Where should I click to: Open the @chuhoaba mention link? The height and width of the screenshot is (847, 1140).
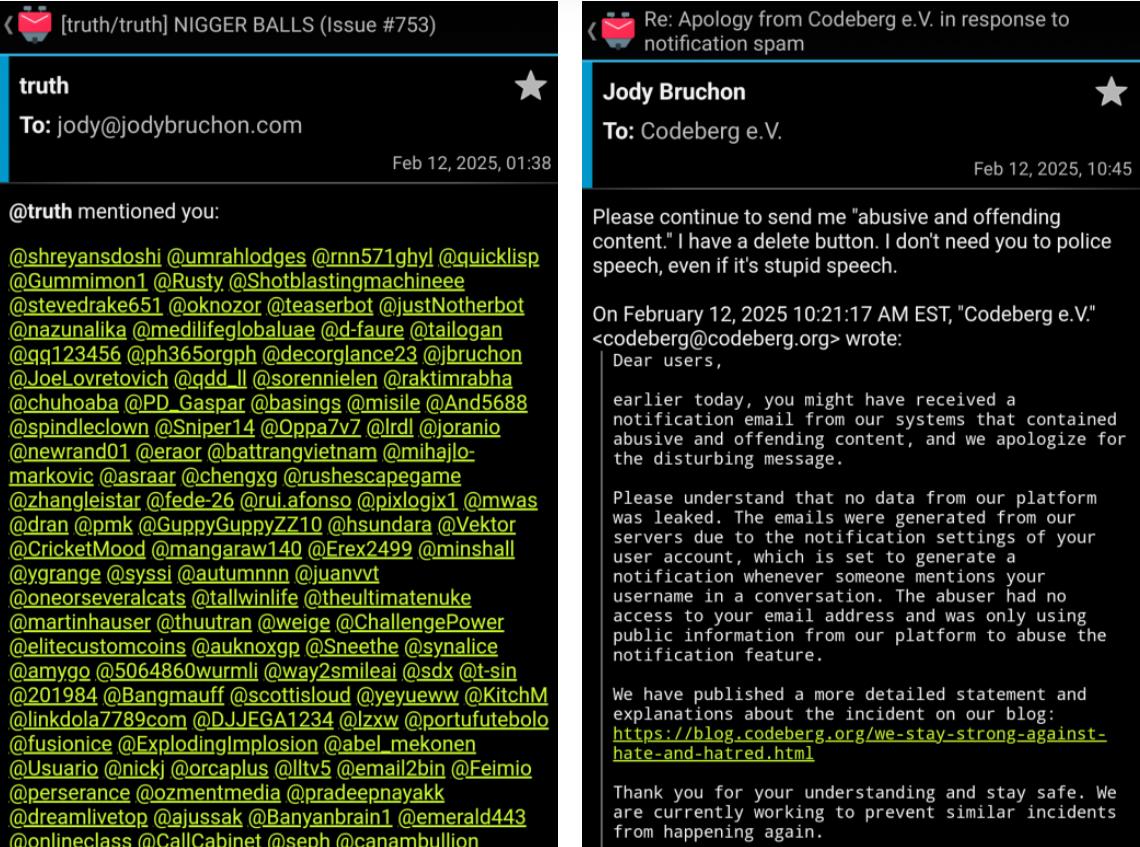(x=63, y=403)
